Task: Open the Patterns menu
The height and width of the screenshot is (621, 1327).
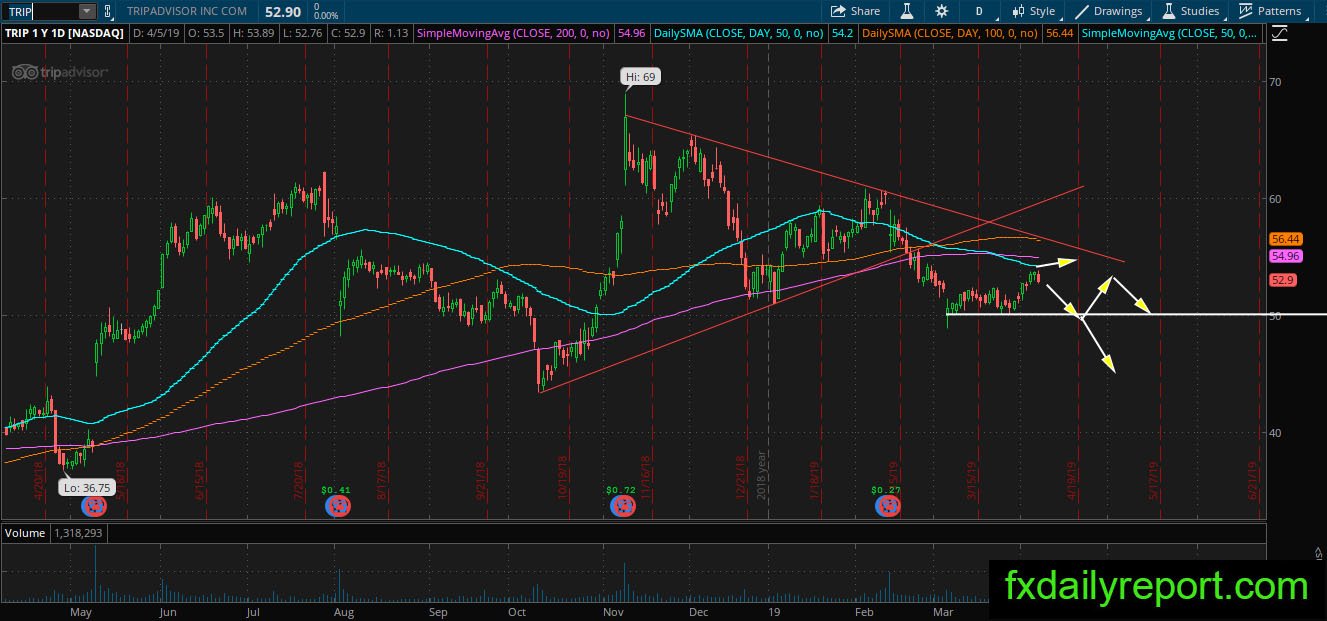Action: 1270,11
